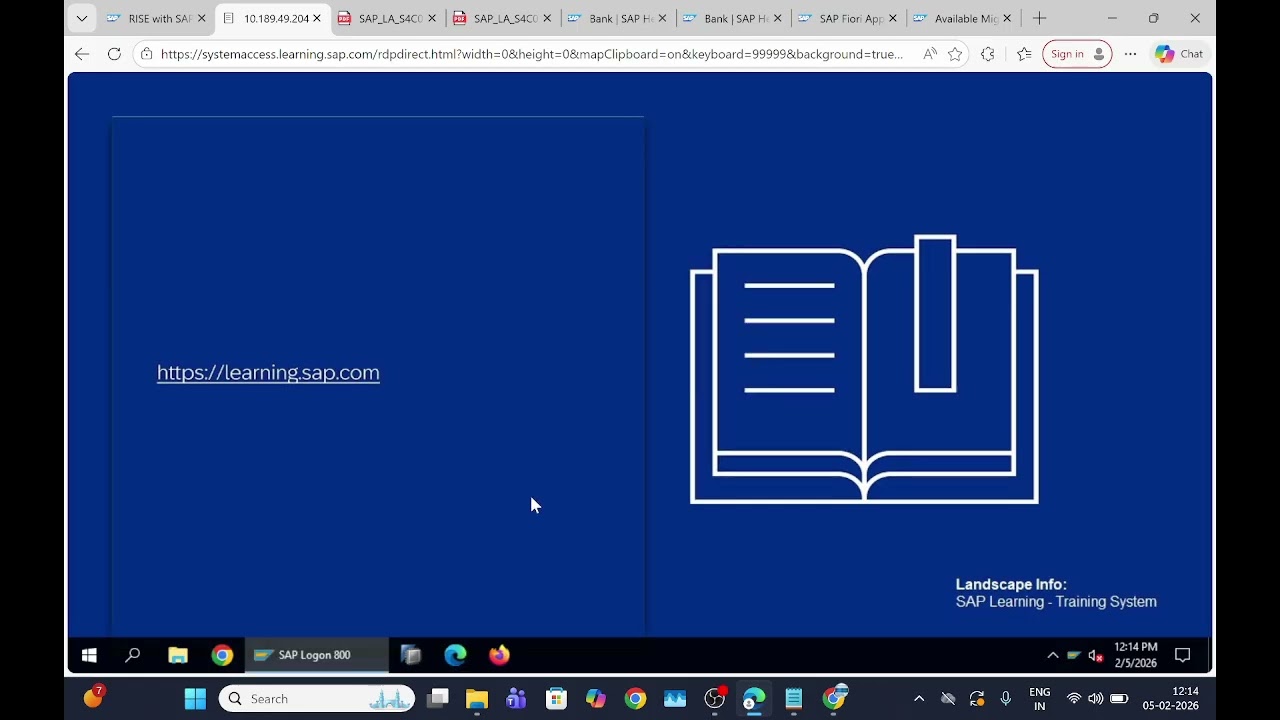Open the remote desktop Start menu
Viewport: 1280px width, 720px height.
[89, 655]
